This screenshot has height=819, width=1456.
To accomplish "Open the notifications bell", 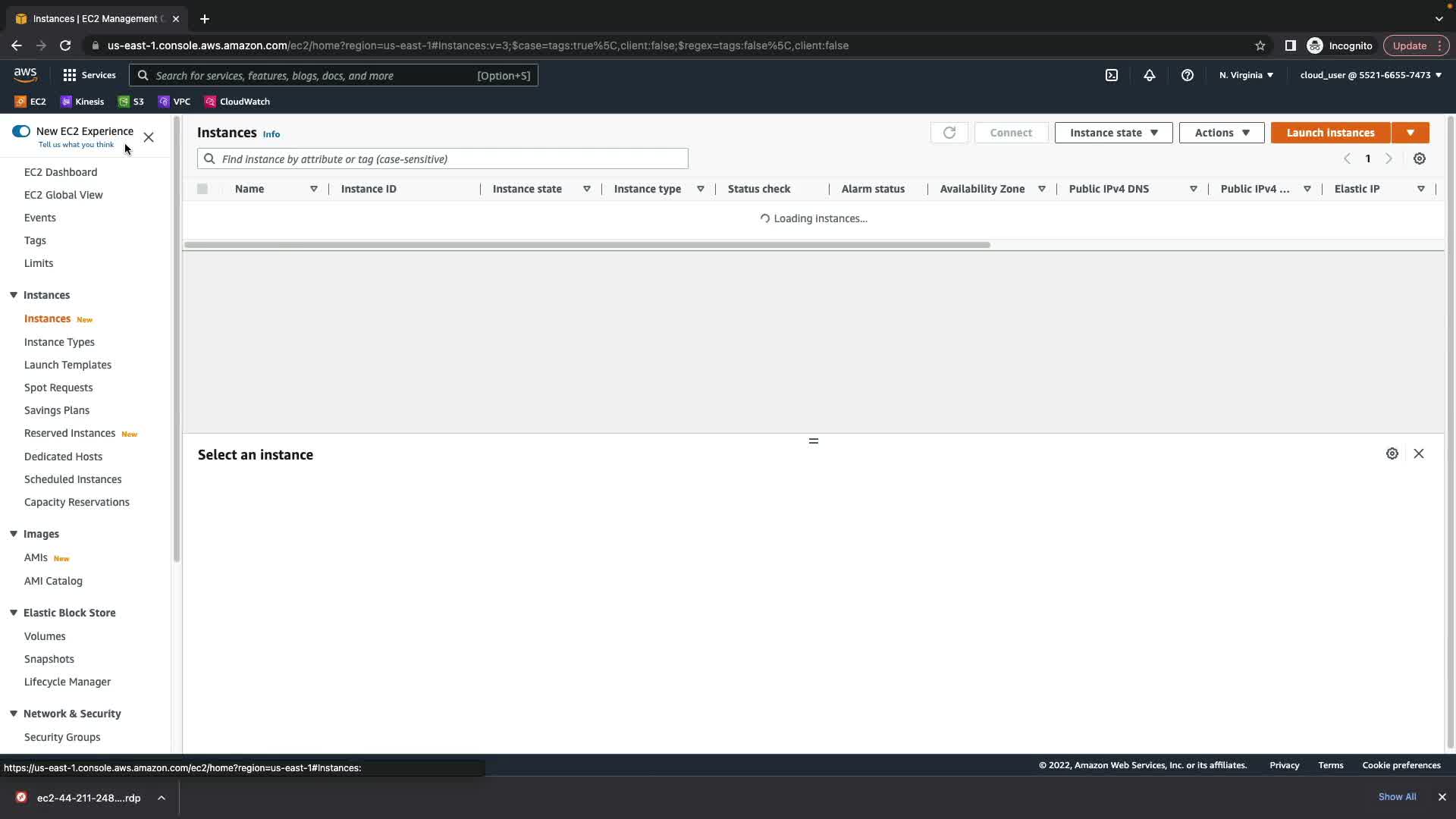I will click(1149, 75).
